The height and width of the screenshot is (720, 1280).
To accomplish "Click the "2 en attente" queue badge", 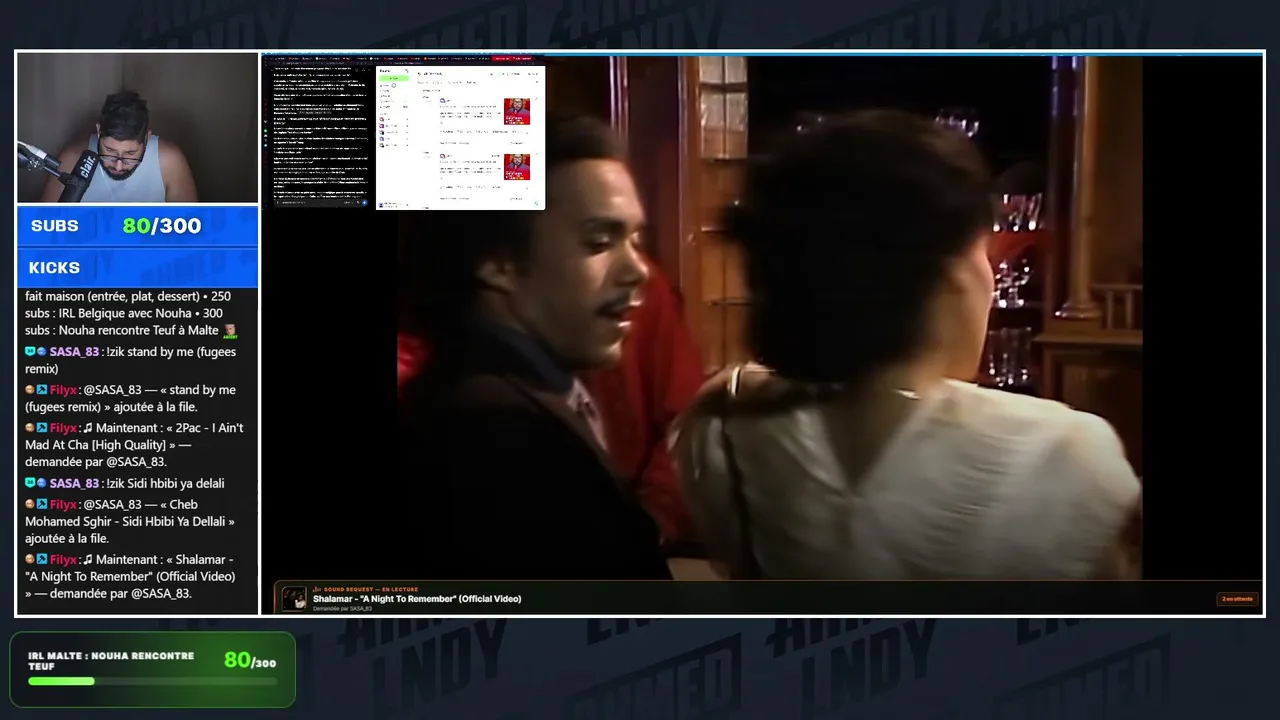I will pyautogui.click(x=1237, y=599).
